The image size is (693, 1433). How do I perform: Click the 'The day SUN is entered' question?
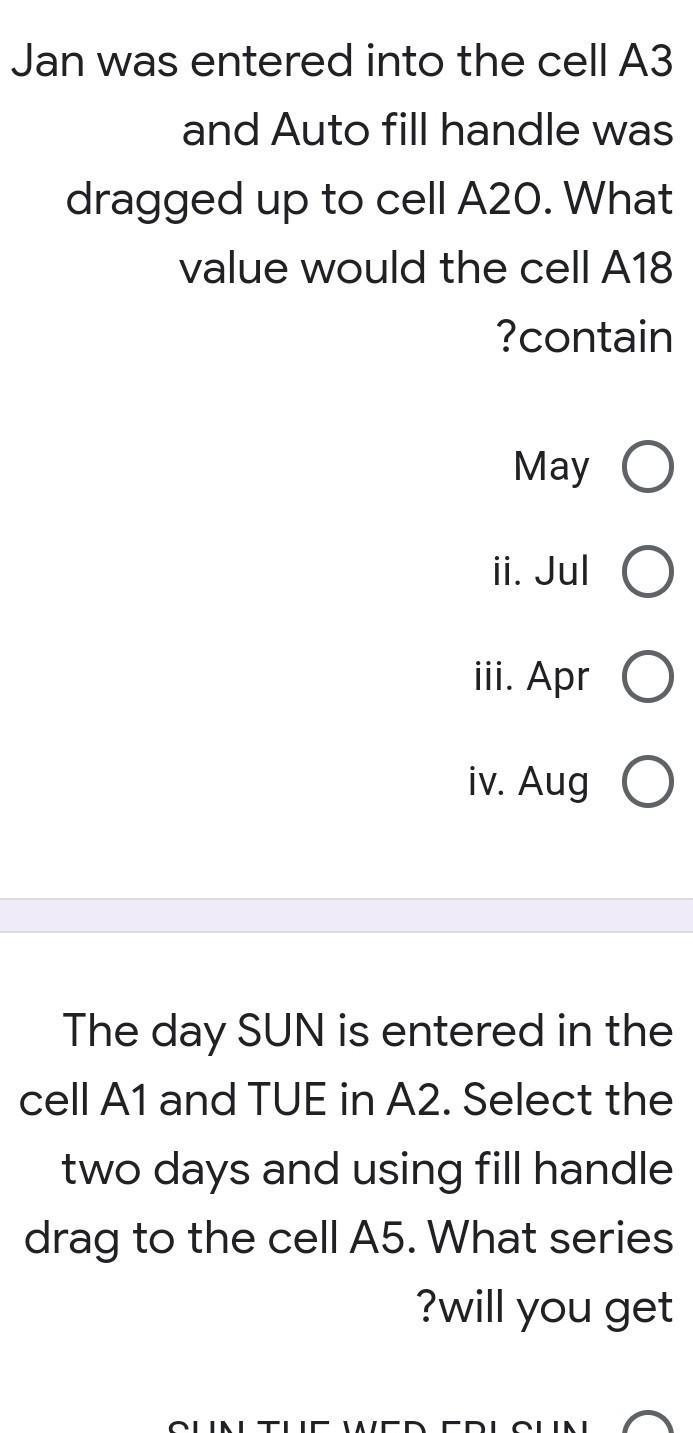tap(367, 1031)
